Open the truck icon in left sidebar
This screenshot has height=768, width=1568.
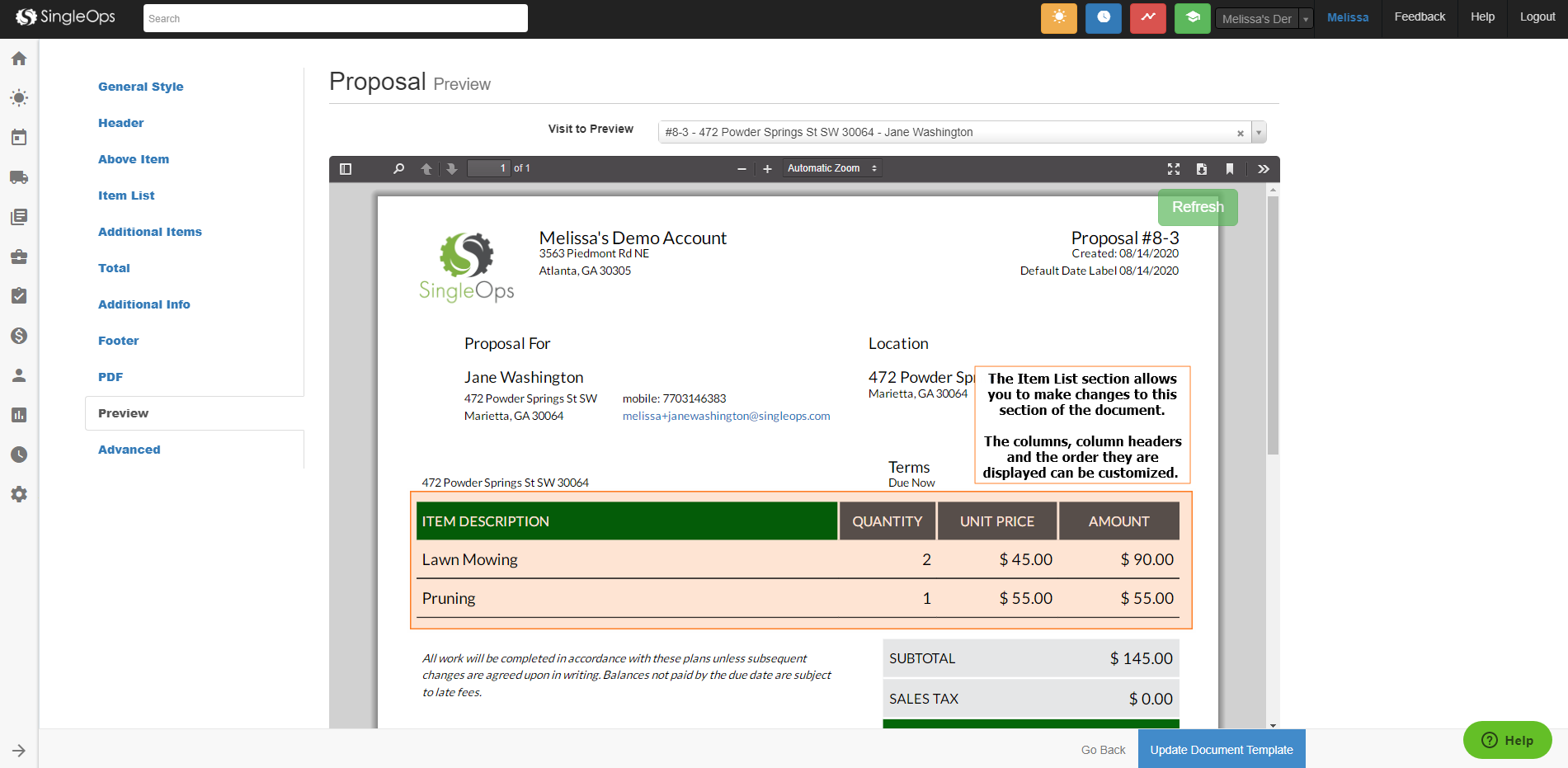pyautogui.click(x=19, y=177)
